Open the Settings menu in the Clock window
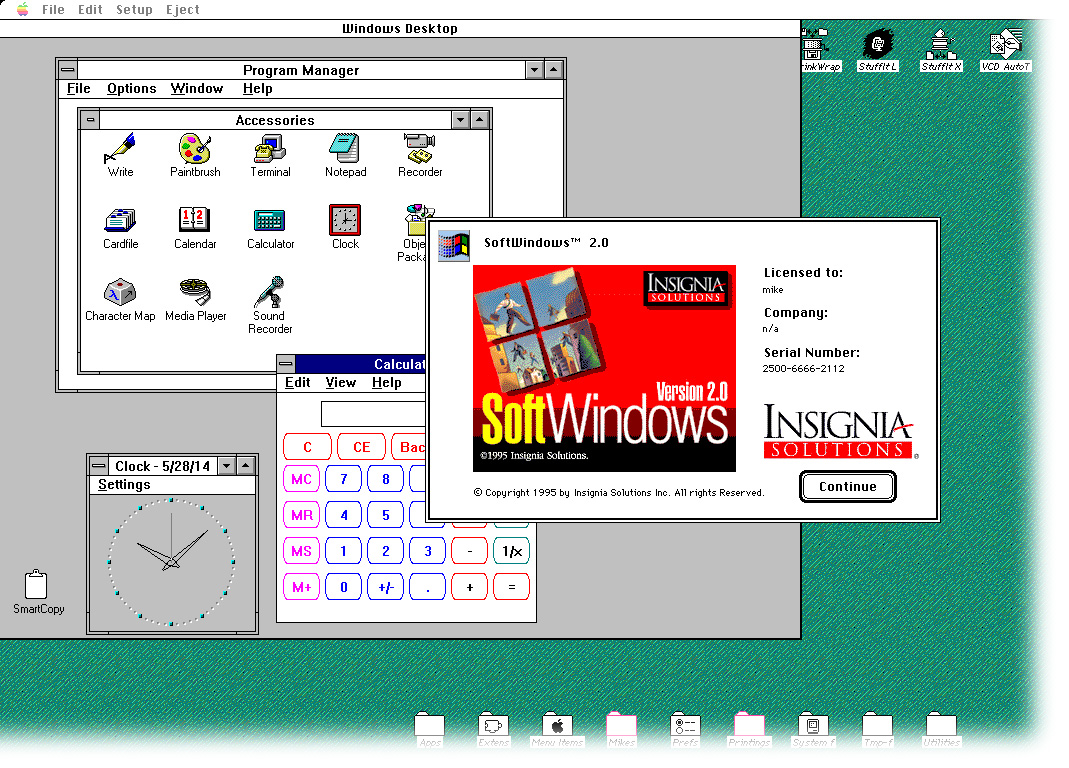This screenshot has height=768, width=1069. [x=124, y=484]
